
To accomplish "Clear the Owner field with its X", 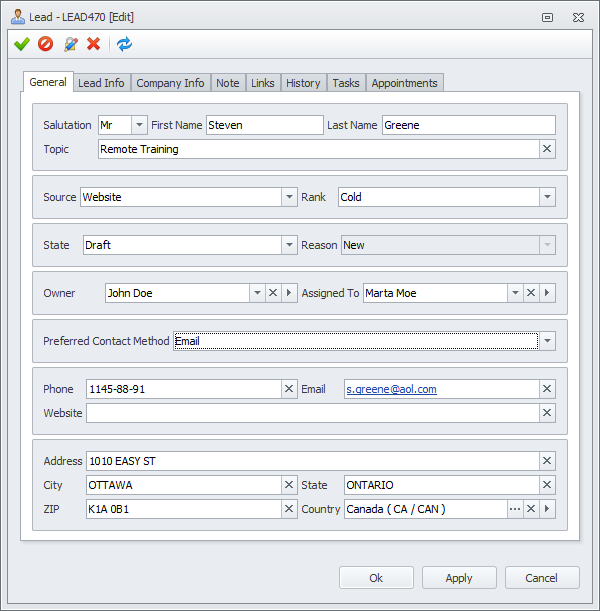I will click(x=273, y=293).
